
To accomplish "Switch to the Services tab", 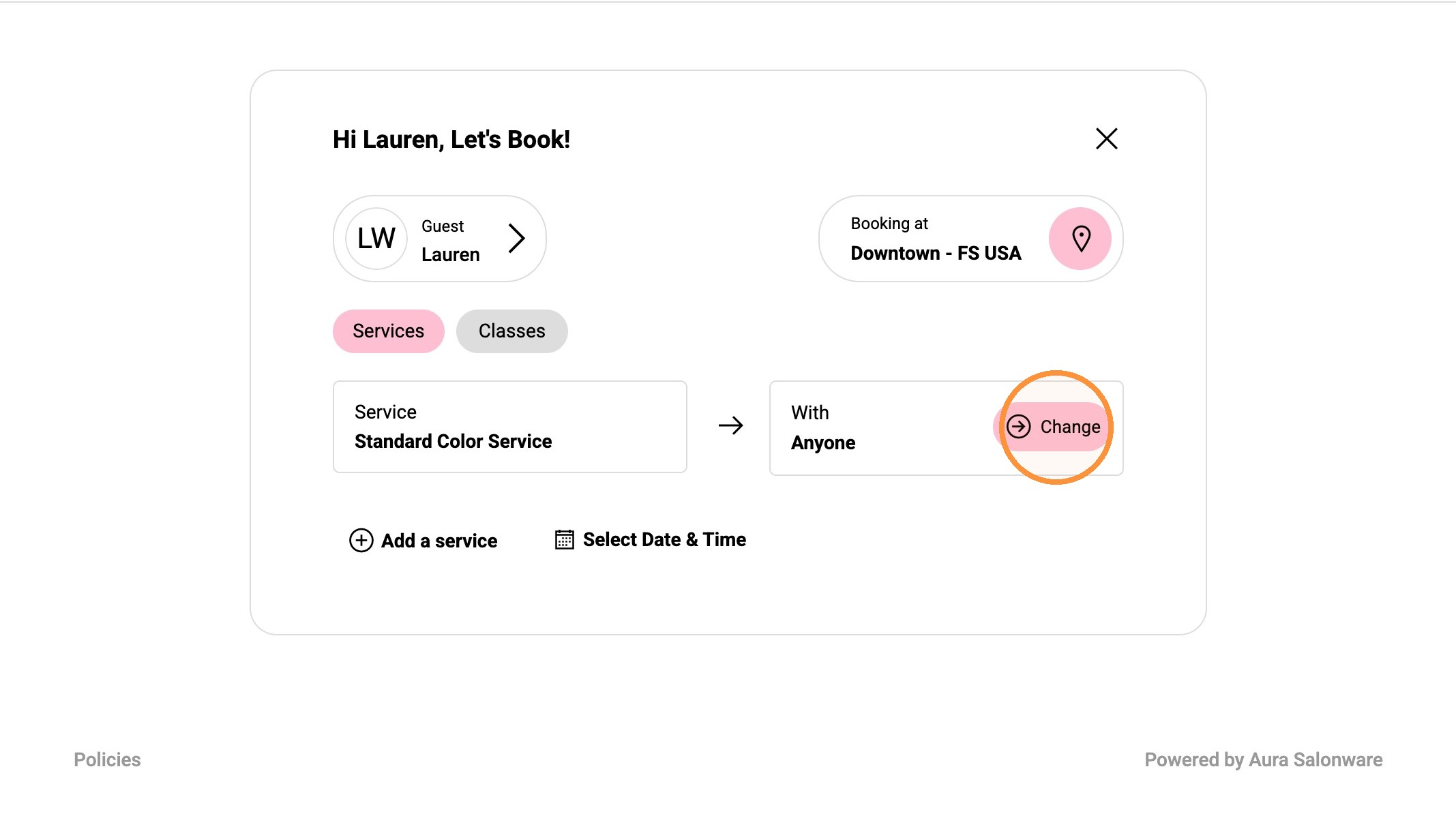I will click(388, 331).
